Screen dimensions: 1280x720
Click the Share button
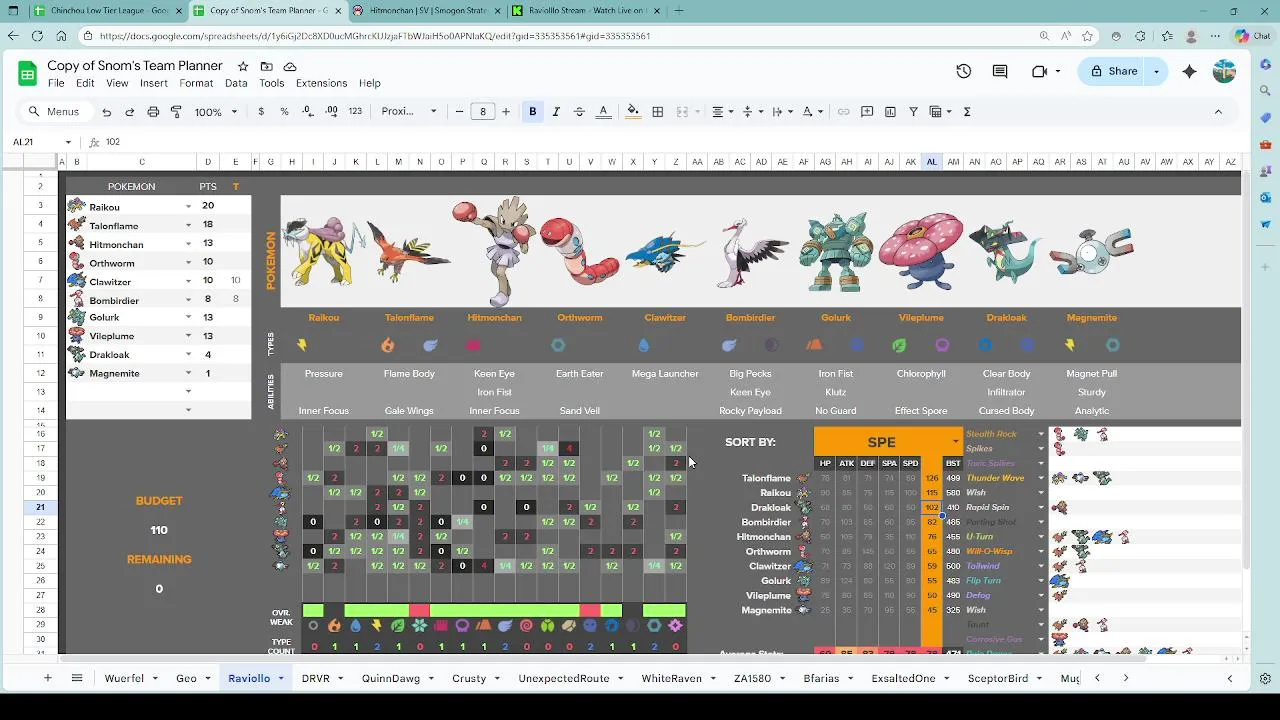tap(1113, 71)
